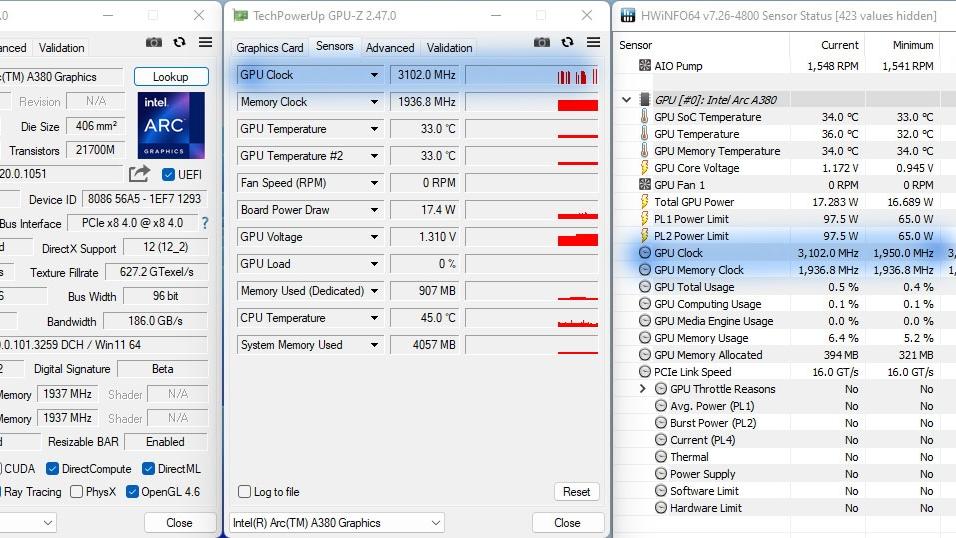Image resolution: width=956 pixels, height=538 pixels.
Task: Refresh sensors in GPU-Z 2.47.0 window
Action: click(568, 42)
